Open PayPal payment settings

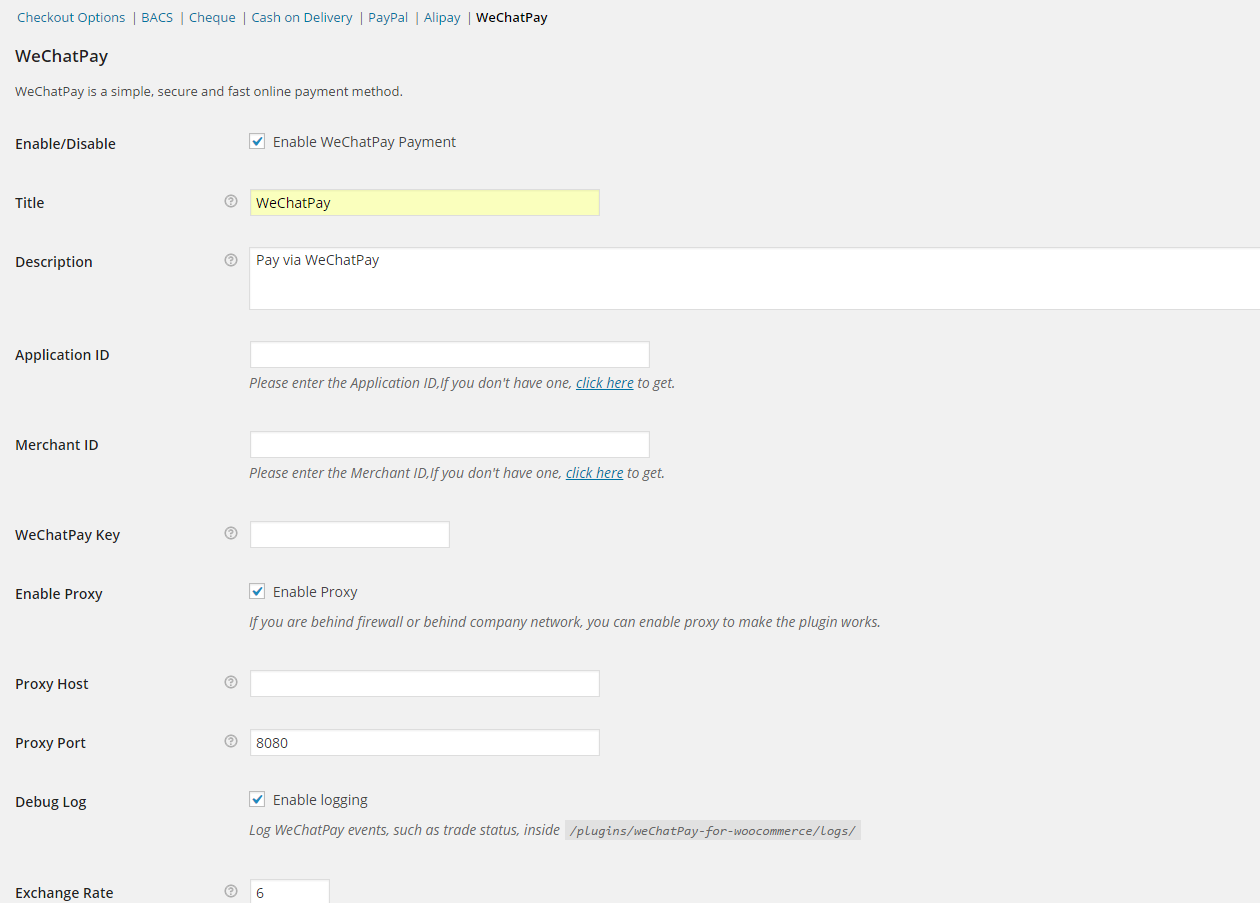[x=388, y=17]
